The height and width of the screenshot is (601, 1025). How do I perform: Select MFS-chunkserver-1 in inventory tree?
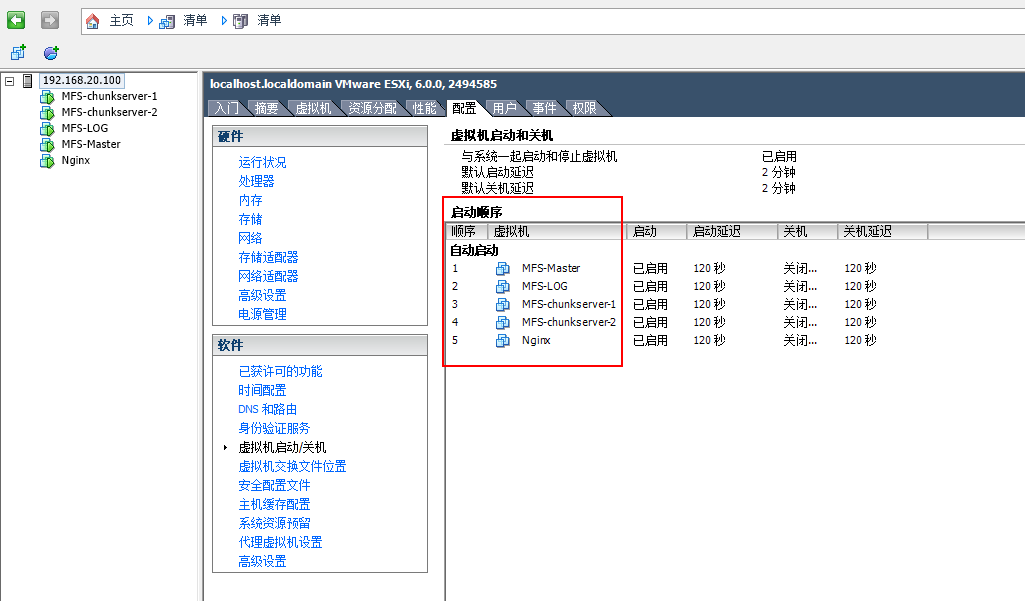[x=109, y=96]
